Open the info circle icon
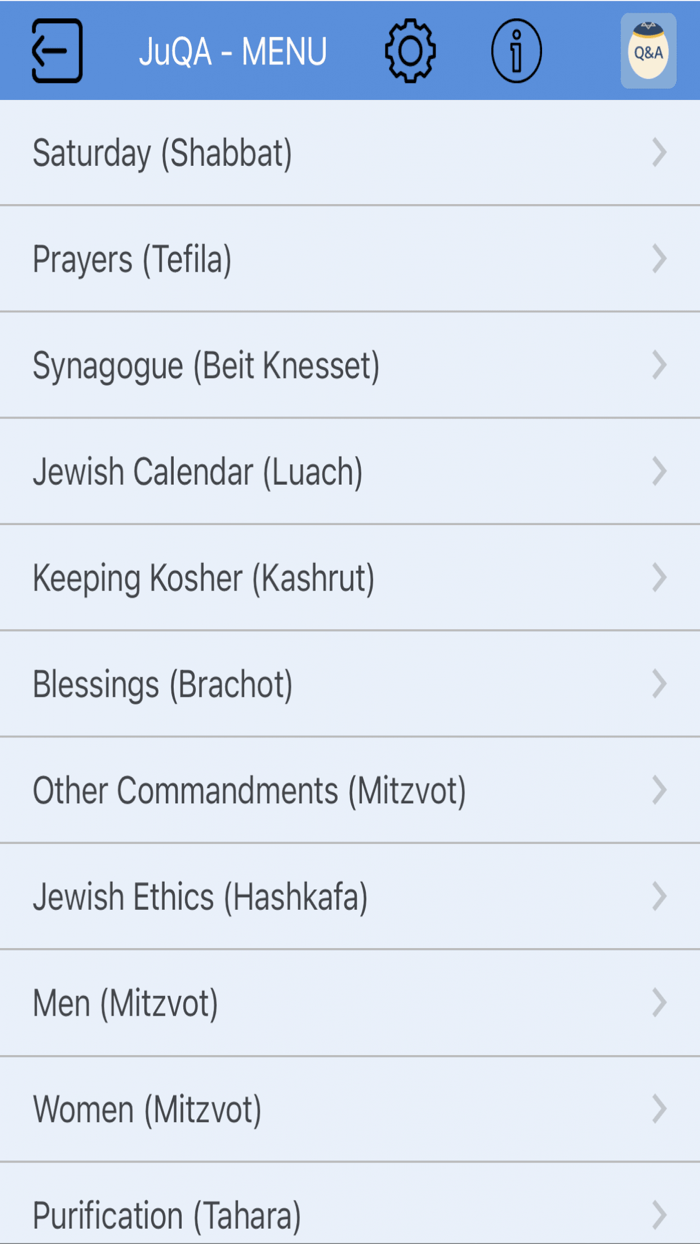Screen dimensions: 700x1244 point(516,50)
